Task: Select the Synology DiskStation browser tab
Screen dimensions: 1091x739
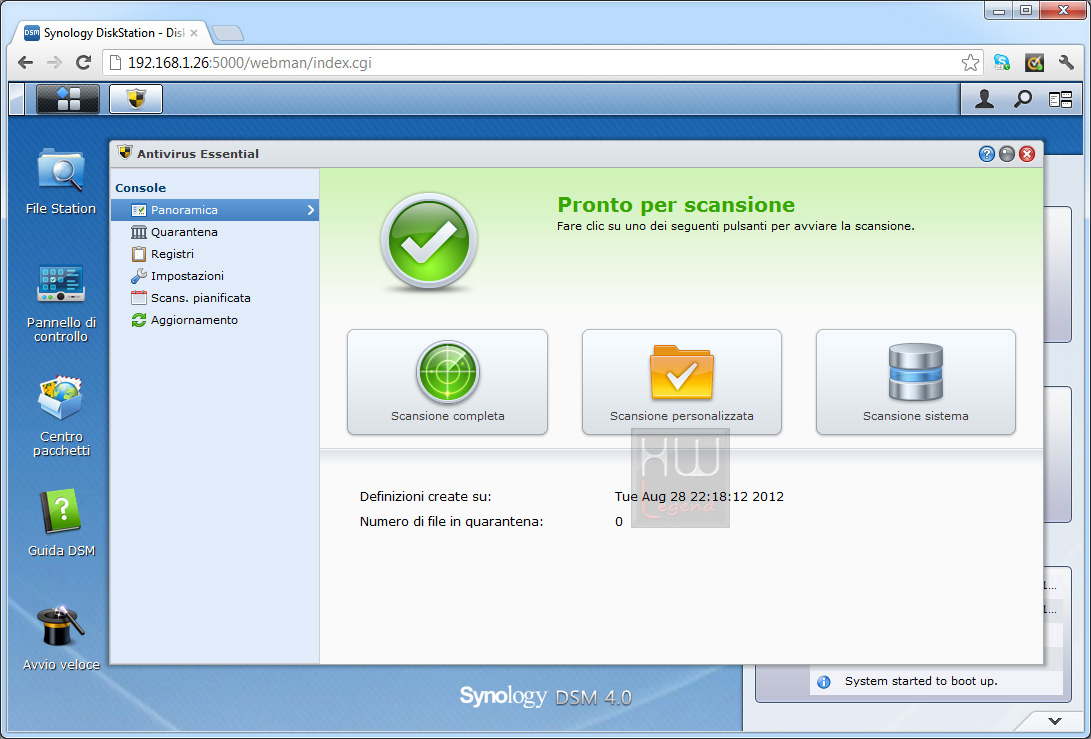Action: point(111,33)
